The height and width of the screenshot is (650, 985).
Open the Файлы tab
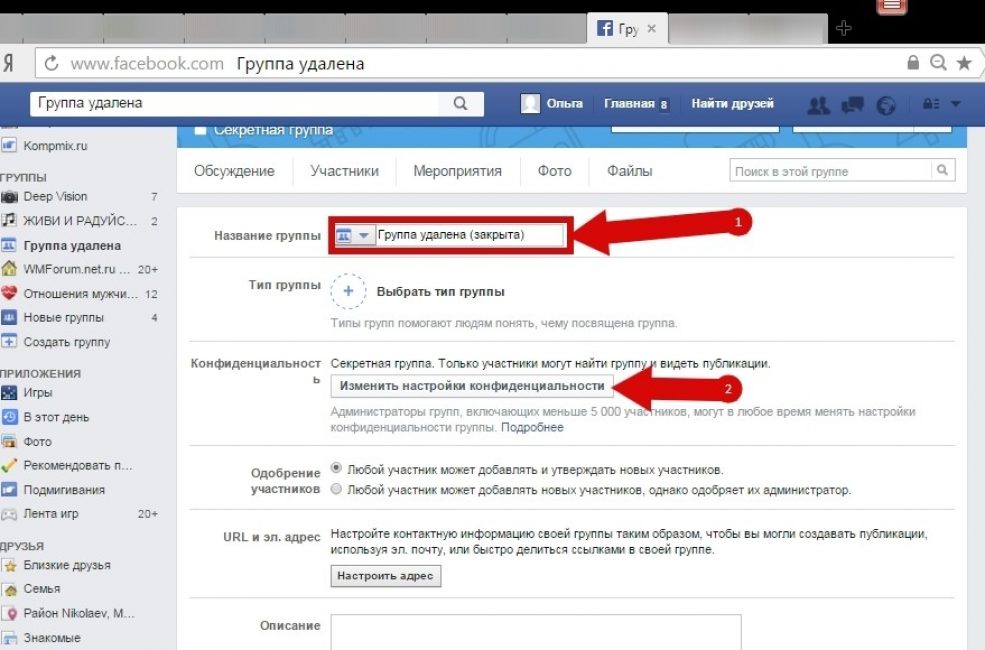[x=629, y=171]
